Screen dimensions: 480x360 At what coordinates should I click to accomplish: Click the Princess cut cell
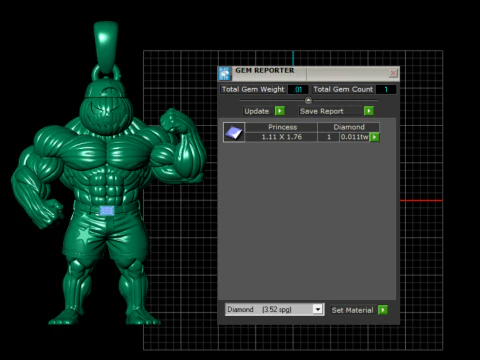pyautogui.click(x=282, y=127)
